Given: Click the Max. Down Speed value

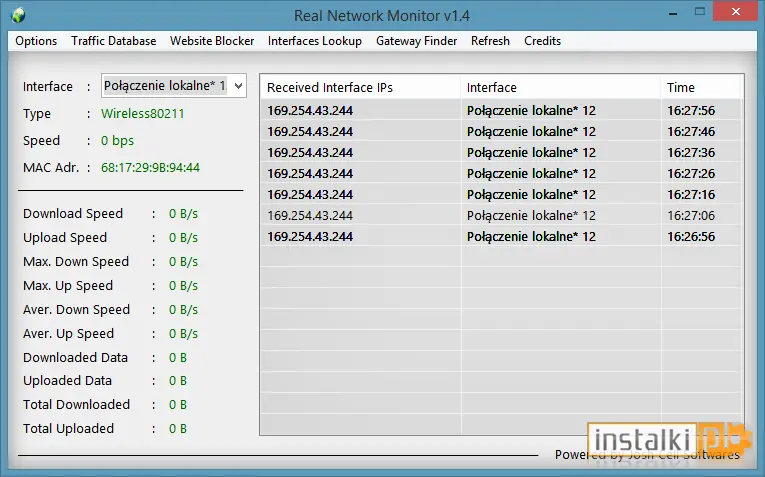Looking at the screenshot, I should [183, 261].
